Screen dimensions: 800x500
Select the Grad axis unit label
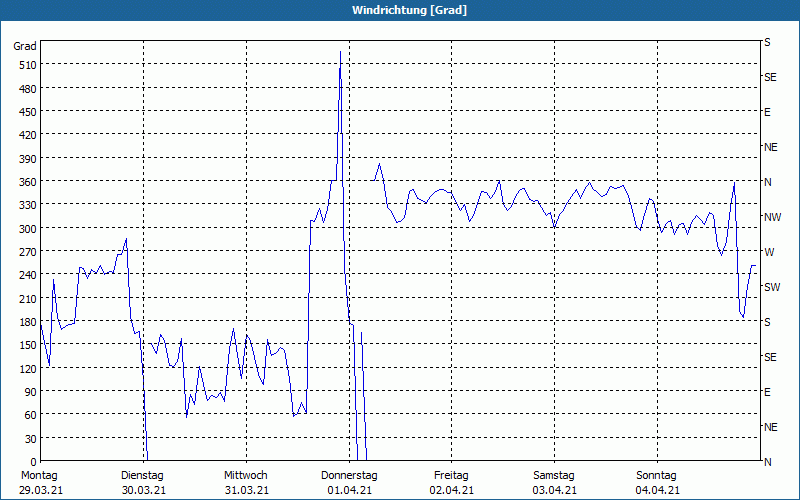[x=25, y=46]
